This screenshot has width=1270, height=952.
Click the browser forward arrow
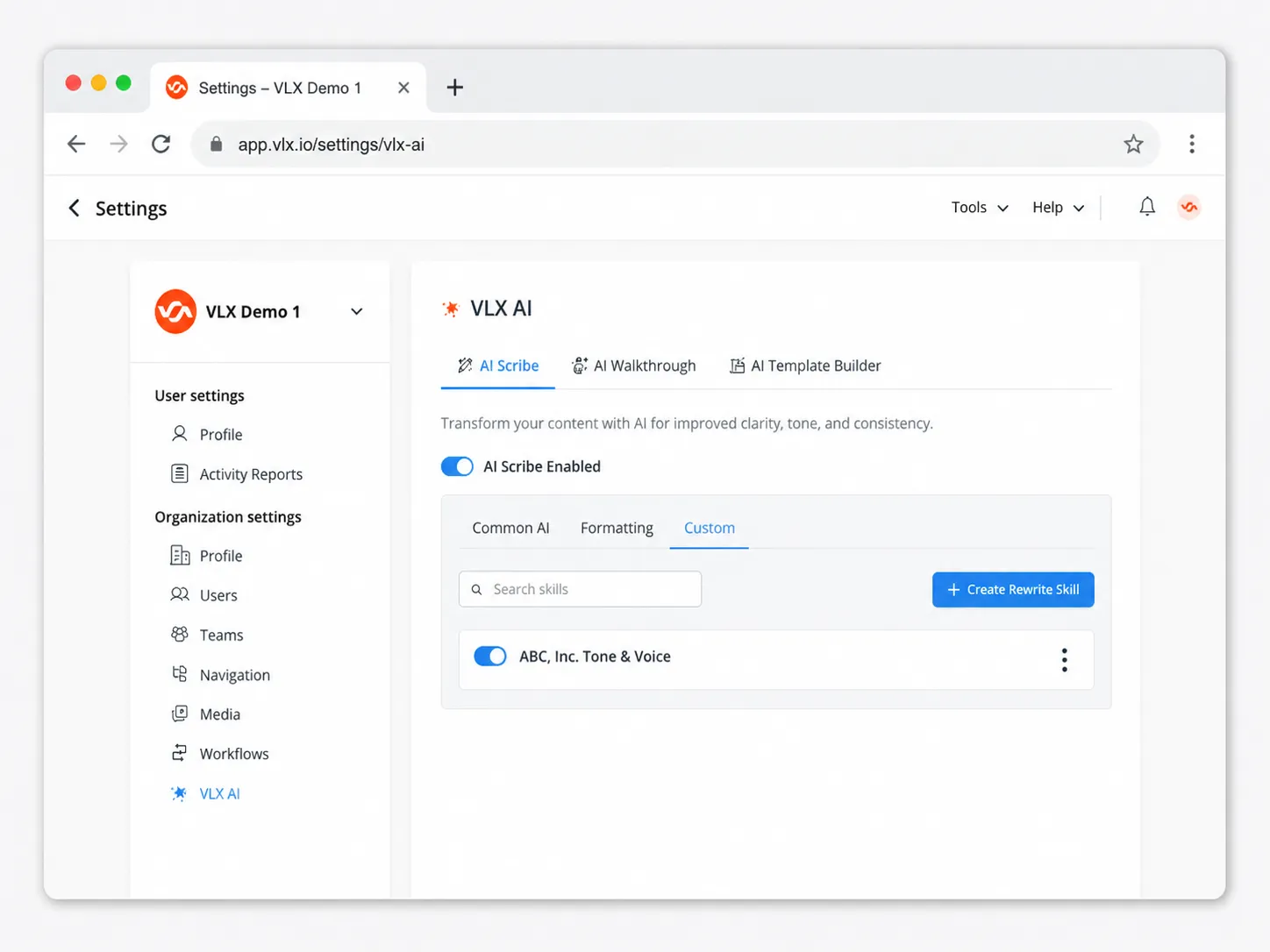point(118,144)
